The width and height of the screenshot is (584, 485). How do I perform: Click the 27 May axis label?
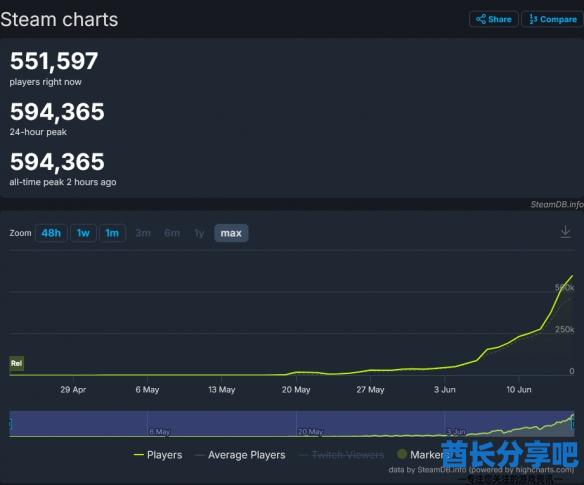click(x=370, y=390)
